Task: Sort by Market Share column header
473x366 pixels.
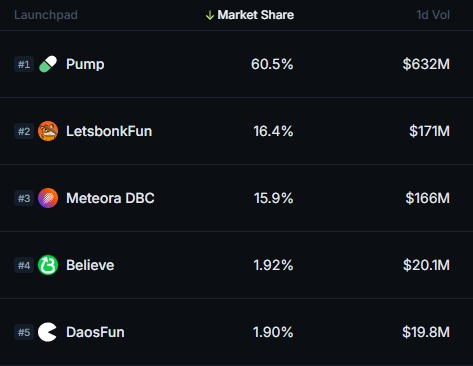Action: point(256,15)
